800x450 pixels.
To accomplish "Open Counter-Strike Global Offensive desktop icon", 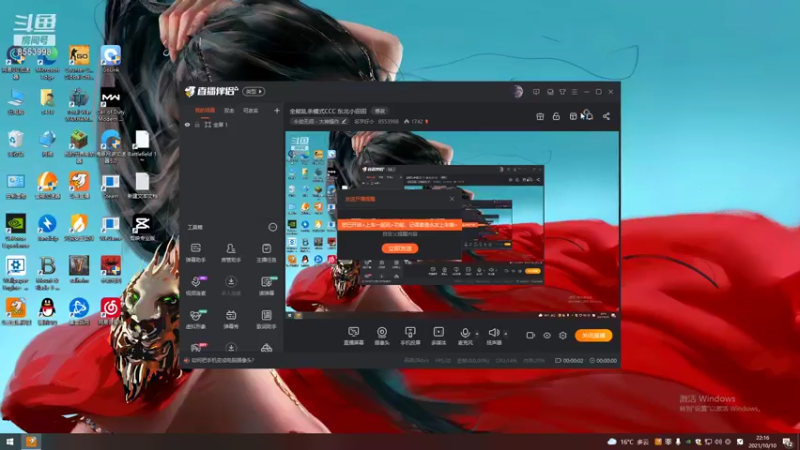I will (79, 63).
